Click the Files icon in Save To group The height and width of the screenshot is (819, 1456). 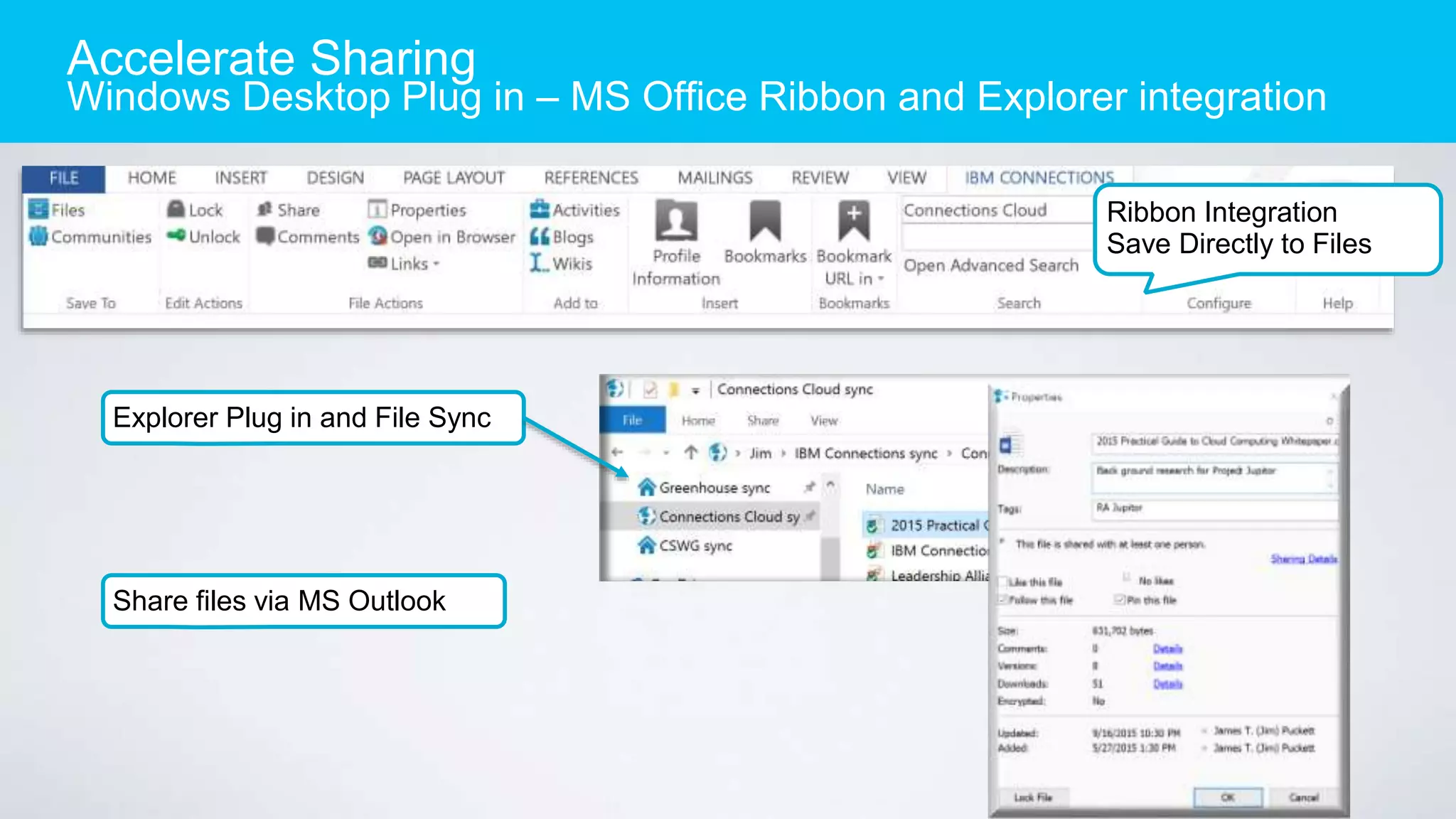click(38, 210)
